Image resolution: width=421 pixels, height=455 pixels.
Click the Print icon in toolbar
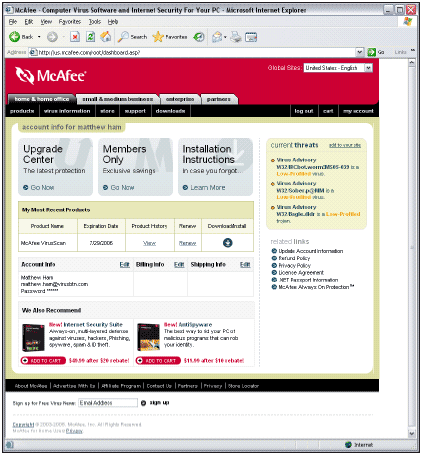236,37
